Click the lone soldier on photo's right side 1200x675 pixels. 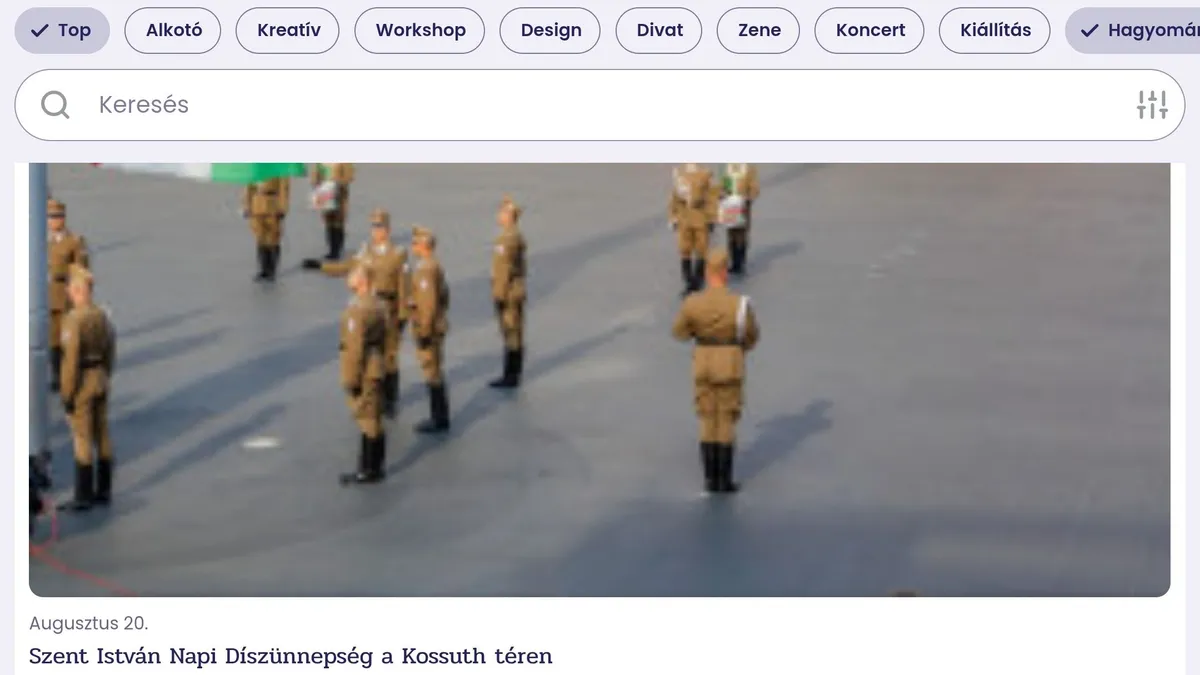(x=716, y=370)
